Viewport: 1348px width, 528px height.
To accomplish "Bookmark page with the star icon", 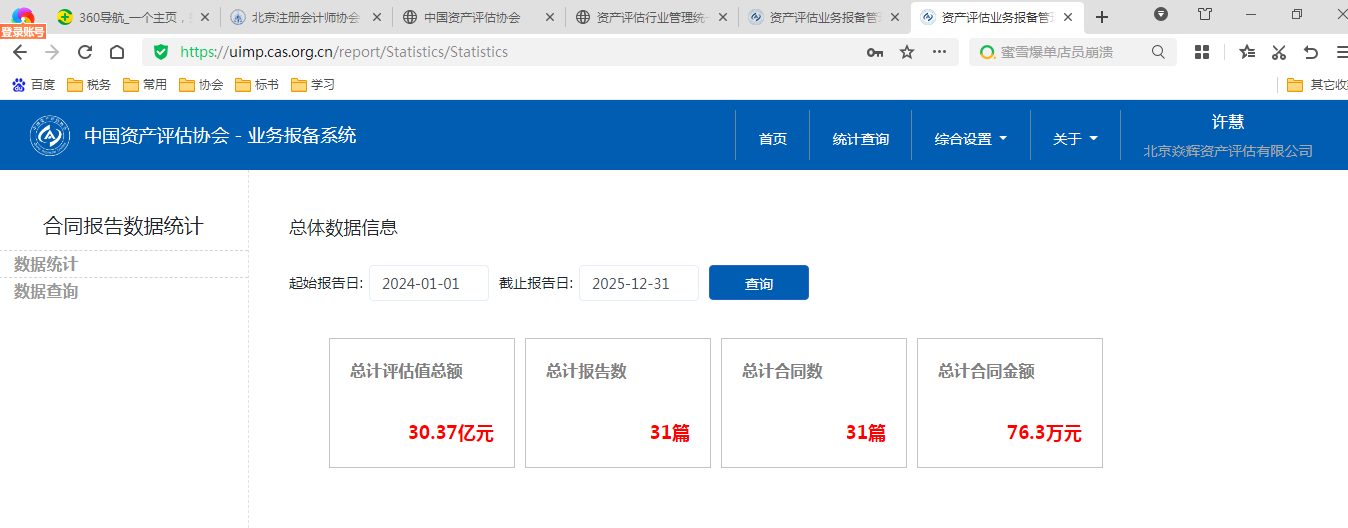I will click(x=907, y=52).
